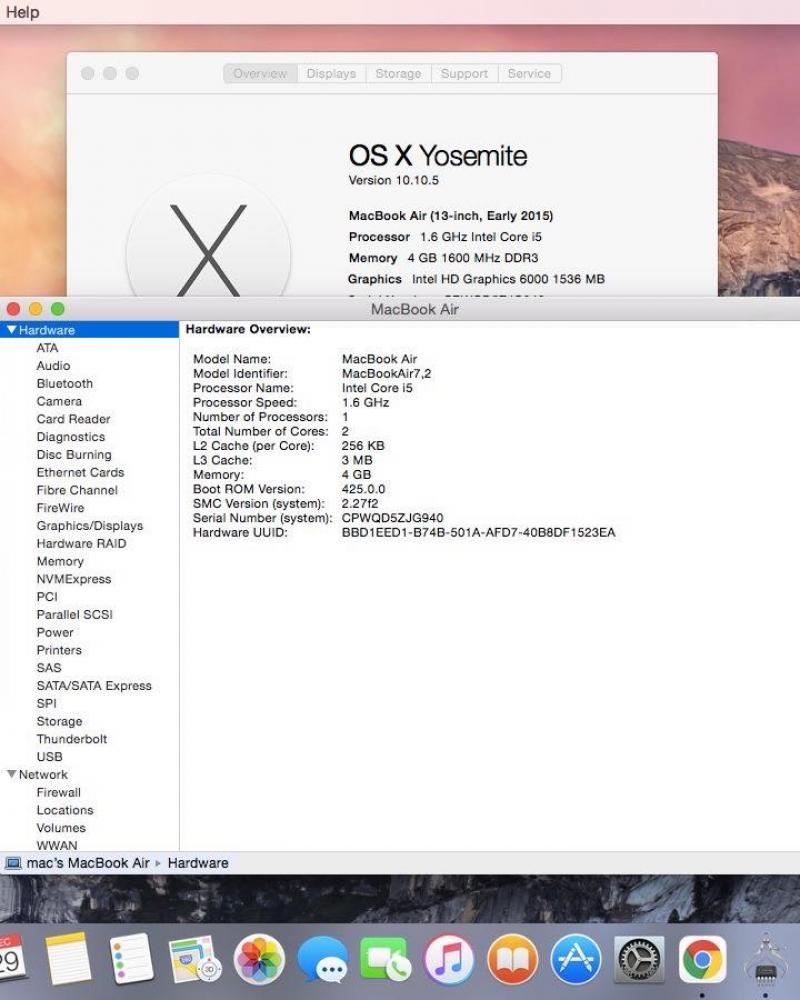
Task: Open the App Store from the Dock
Action: pyautogui.click(x=575, y=959)
